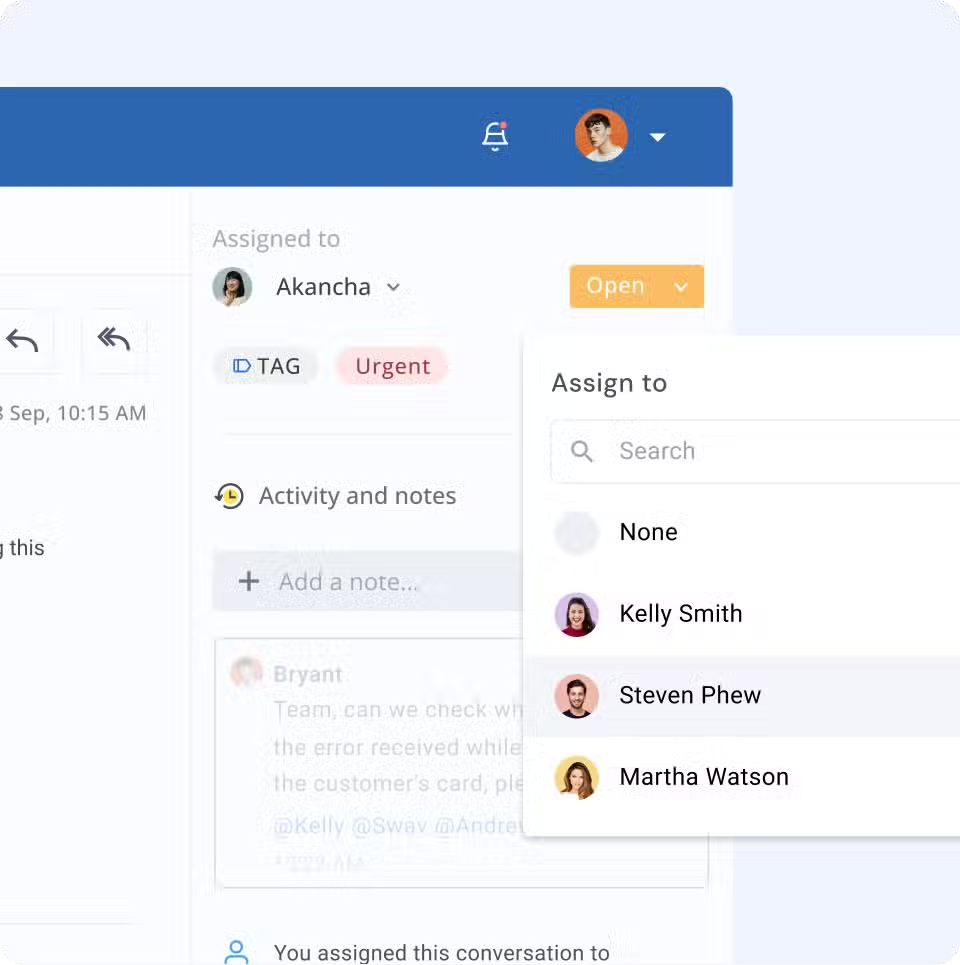Select Martha Watson from the assign list
This screenshot has width=960, height=965.
tap(704, 776)
